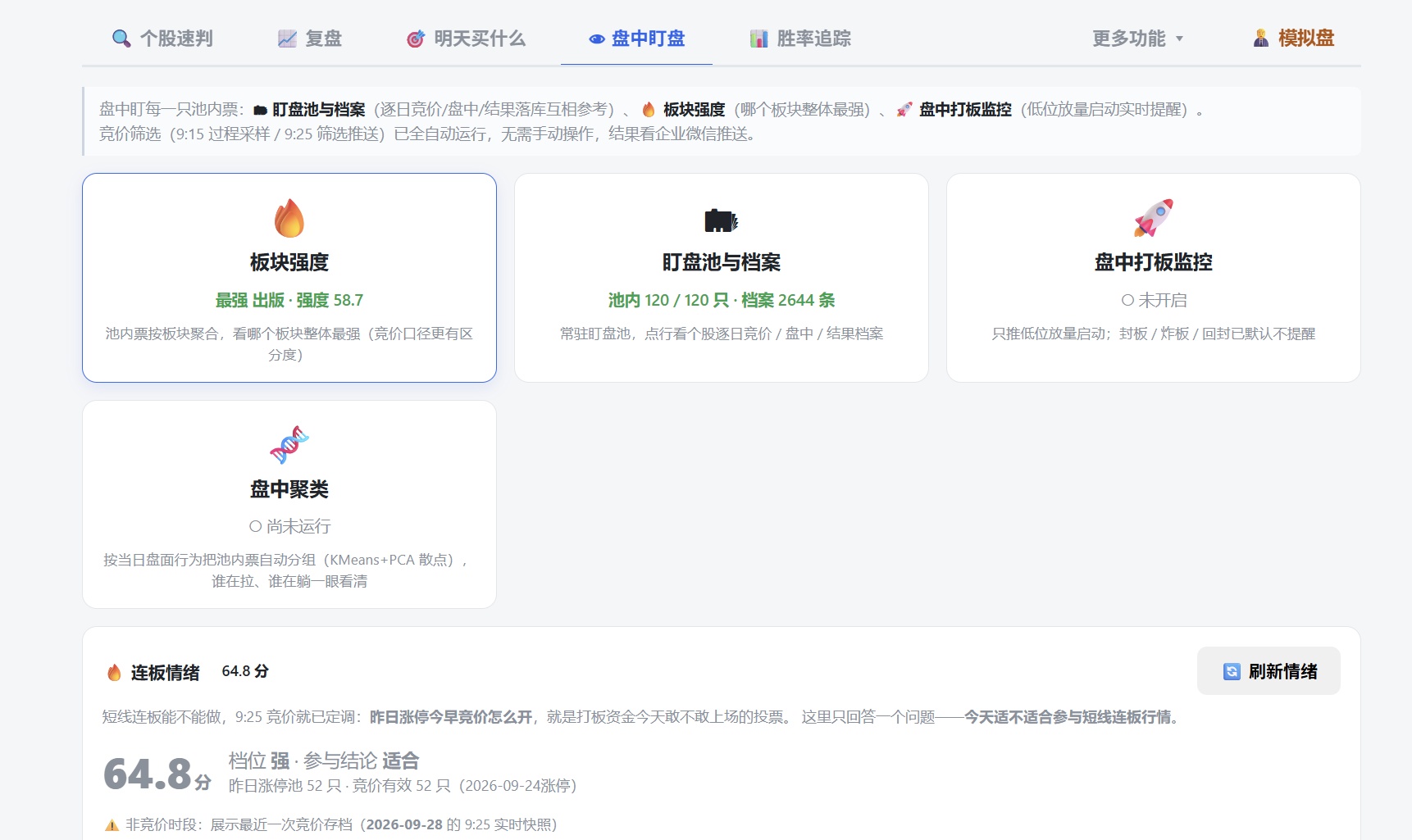Click the target icon beside 明天买什么
Image resolution: width=1412 pixels, height=840 pixels.
416,39
